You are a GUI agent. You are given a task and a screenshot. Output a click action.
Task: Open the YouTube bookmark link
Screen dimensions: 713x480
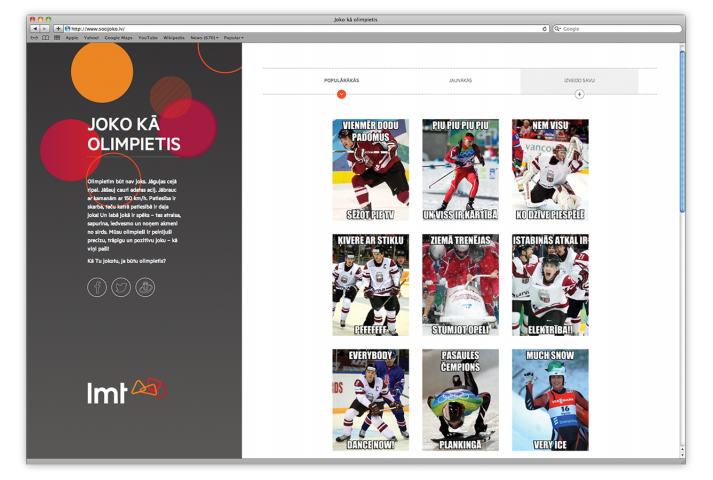pyautogui.click(x=147, y=37)
